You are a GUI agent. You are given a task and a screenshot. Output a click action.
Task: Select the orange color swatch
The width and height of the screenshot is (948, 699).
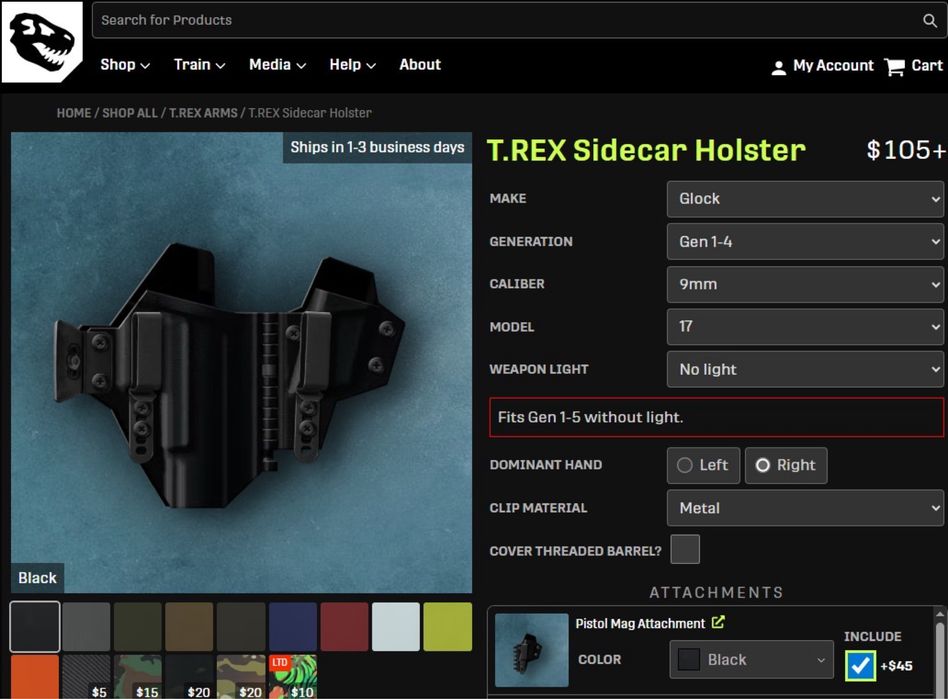coord(35,677)
